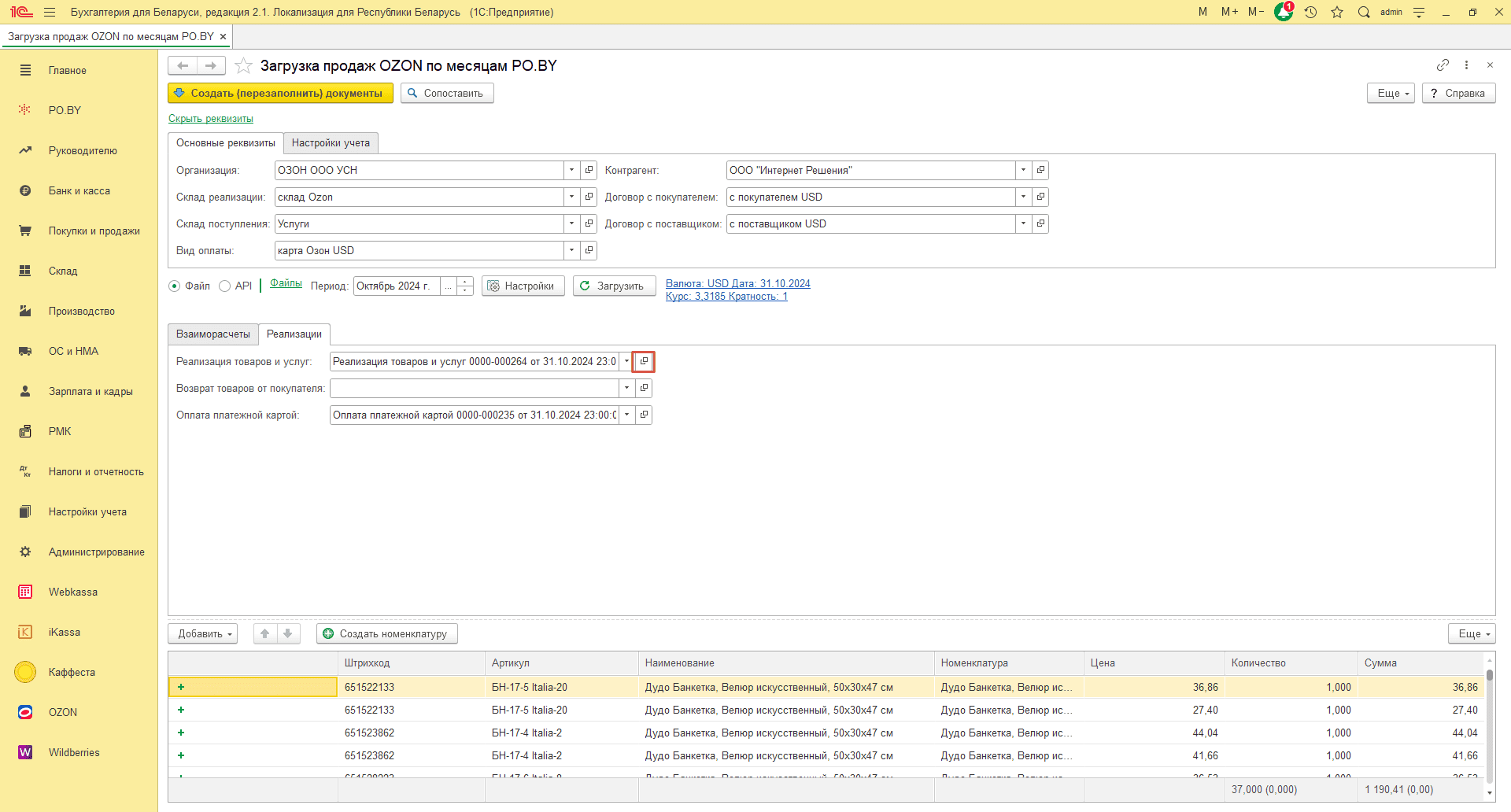Open the Файлы link
This screenshot has height=812, width=1511.
coord(286,283)
